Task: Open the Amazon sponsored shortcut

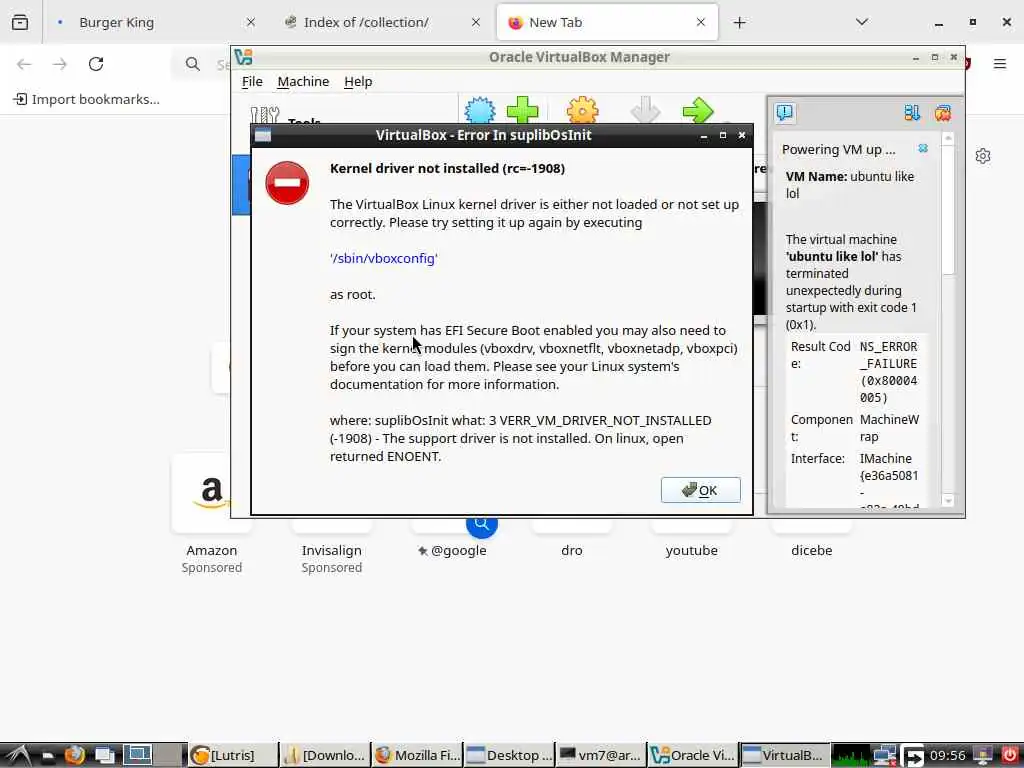Action: tap(212, 515)
